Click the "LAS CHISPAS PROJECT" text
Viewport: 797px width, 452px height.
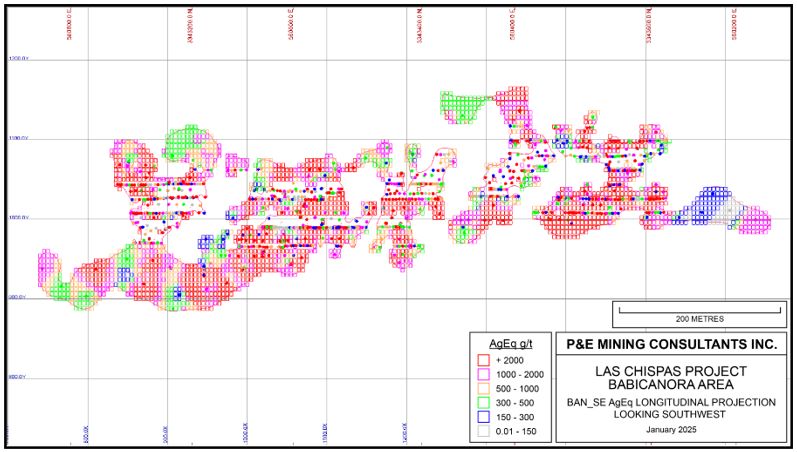click(671, 371)
